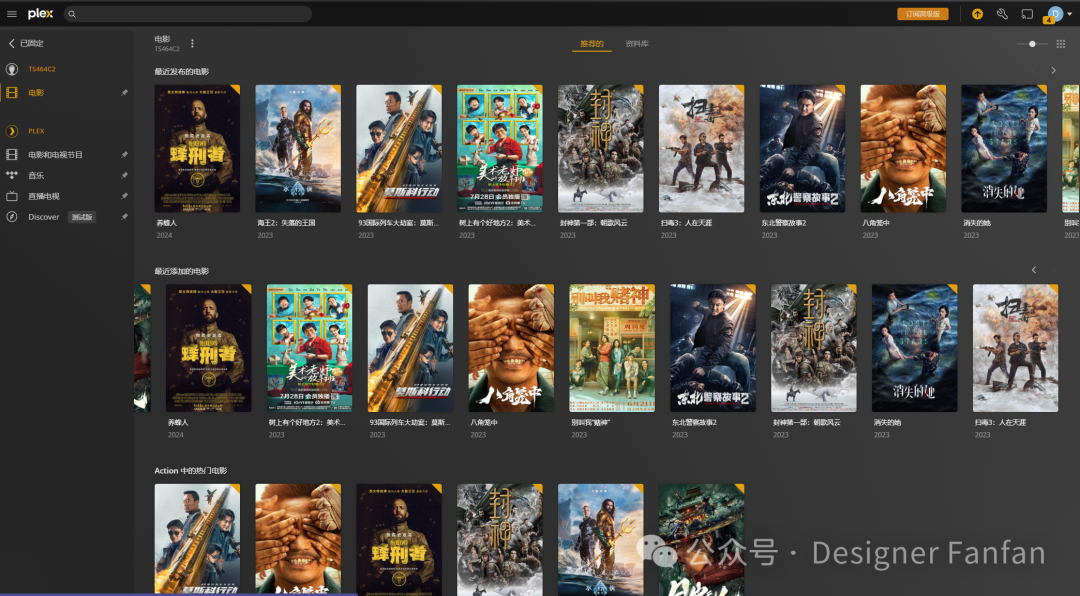
Task: Collapse sidebar with 已固定 back chevron
Action: [x=12, y=44]
